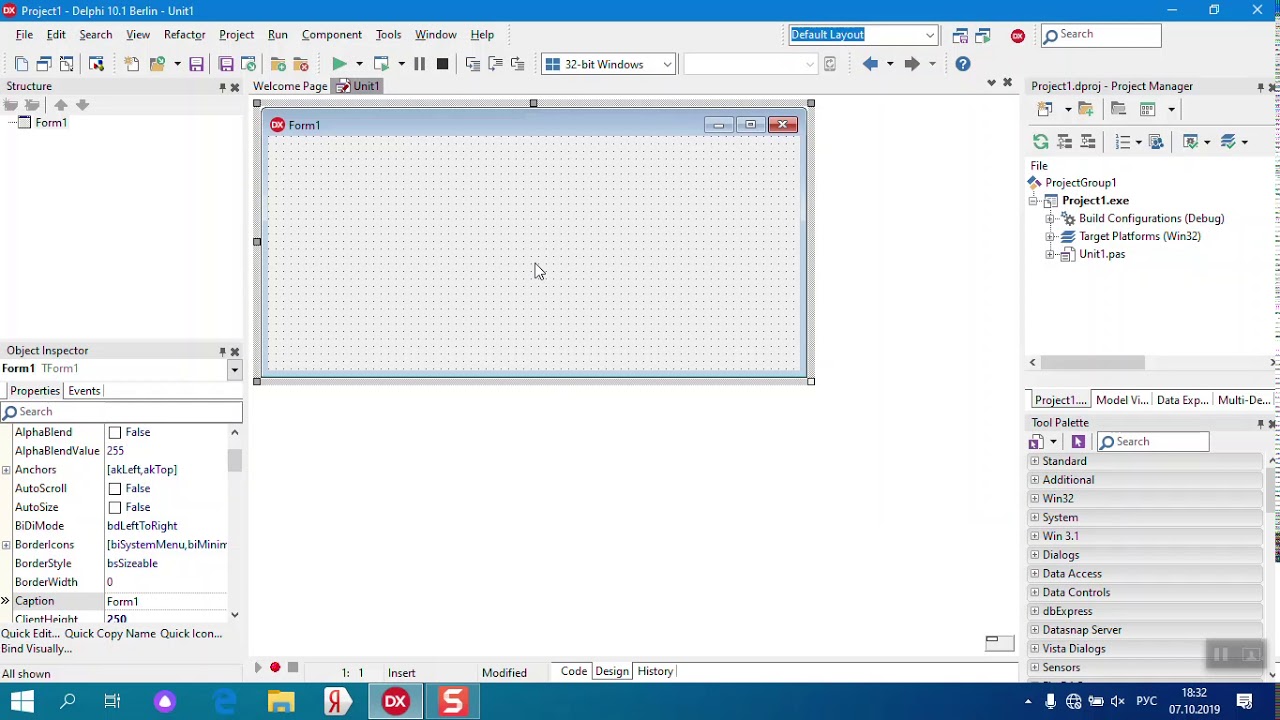The image size is (1280, 720).
Task: Open Help via the question mark icon
Action: (963, 64)
